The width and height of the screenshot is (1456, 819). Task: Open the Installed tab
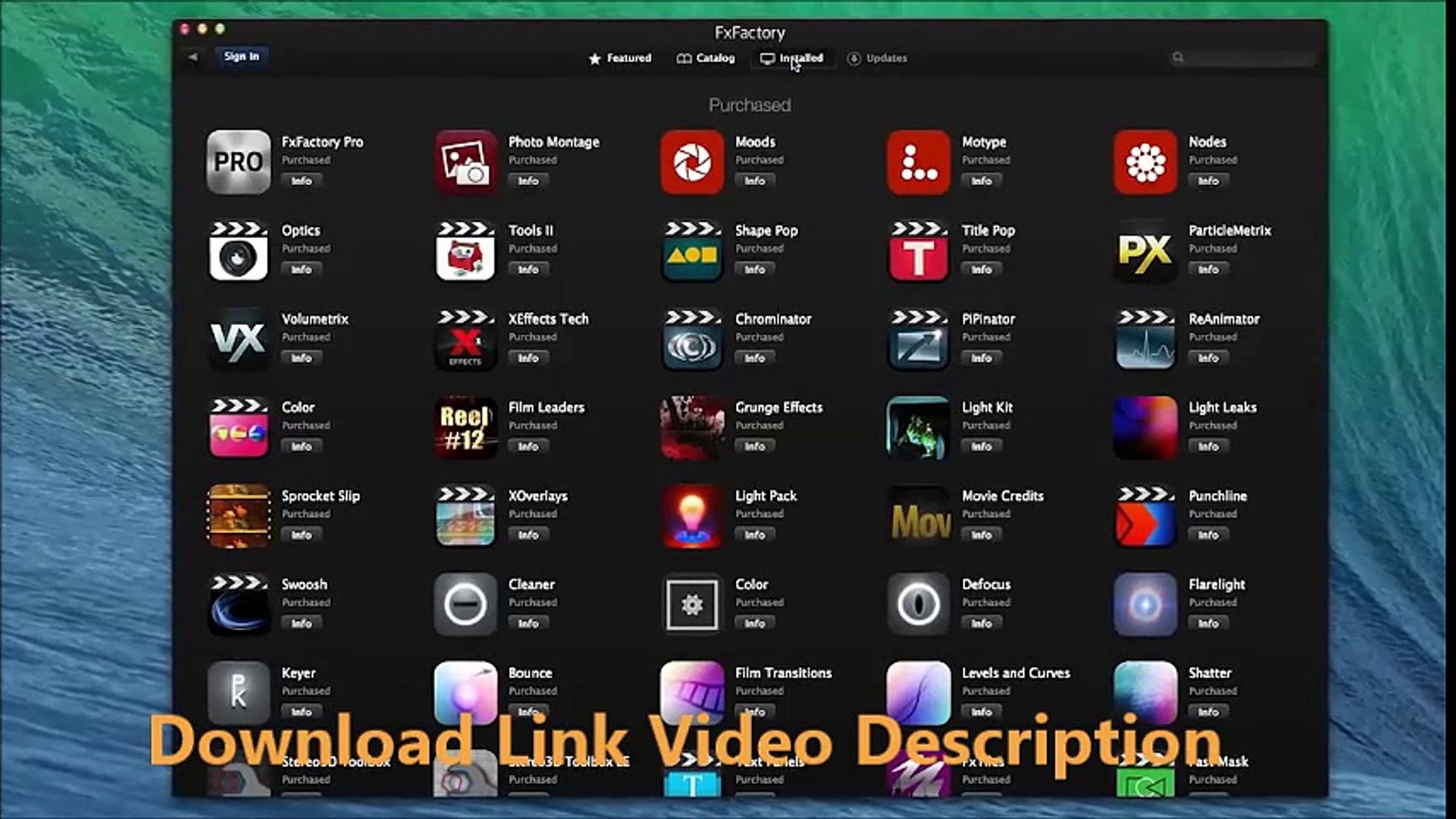click(792, 58)
